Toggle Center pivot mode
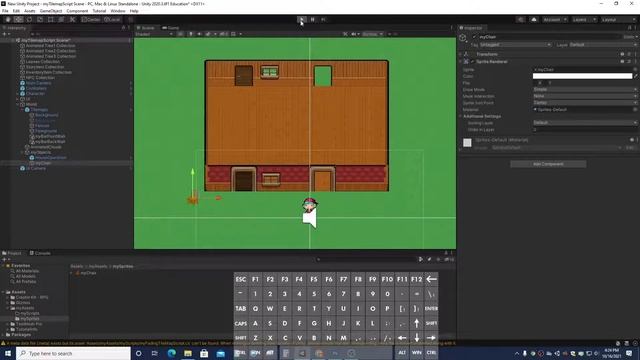 pyautogui.click(x=91, y=20)
